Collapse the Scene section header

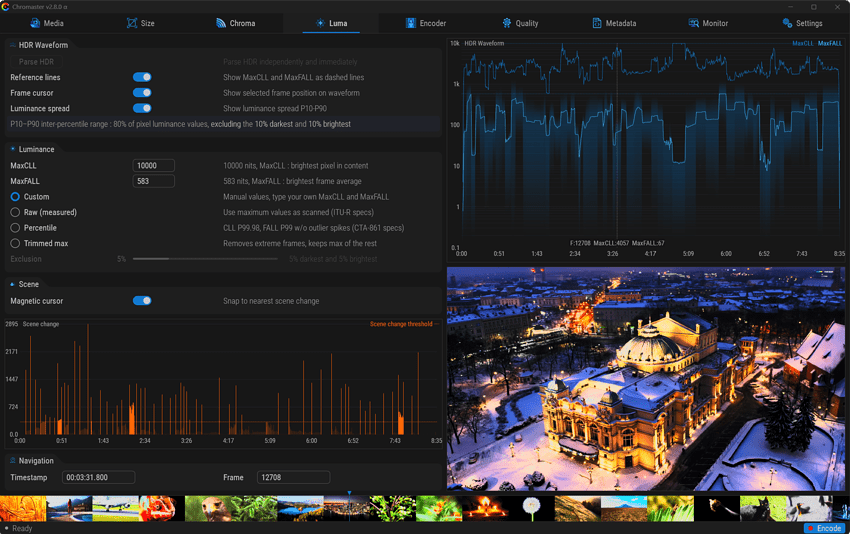point(25,284)
